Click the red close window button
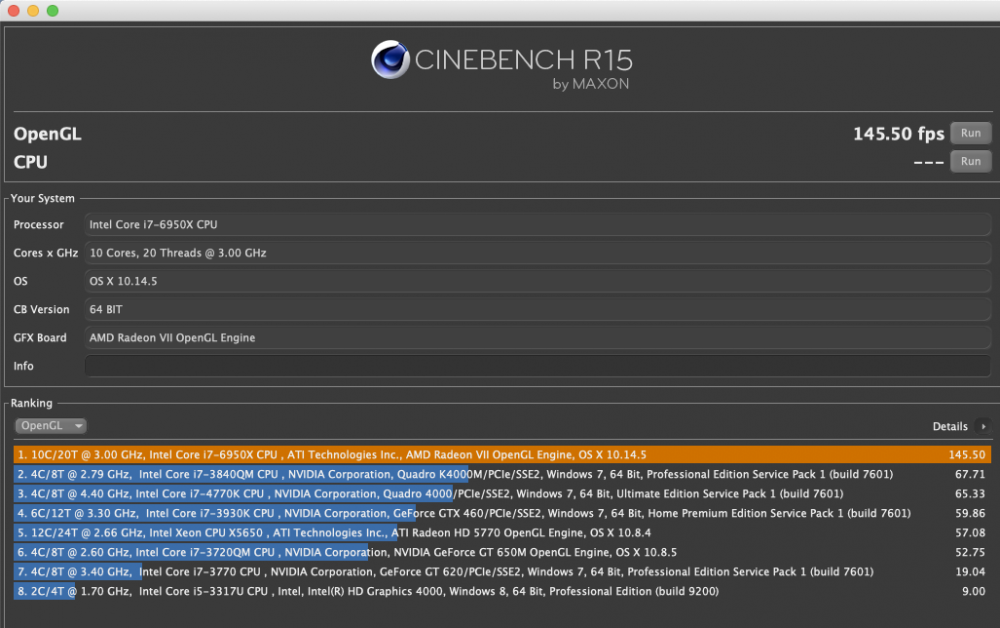This screenshot has height=628, width=1000. pyautogui.click(x=13, y=10)
